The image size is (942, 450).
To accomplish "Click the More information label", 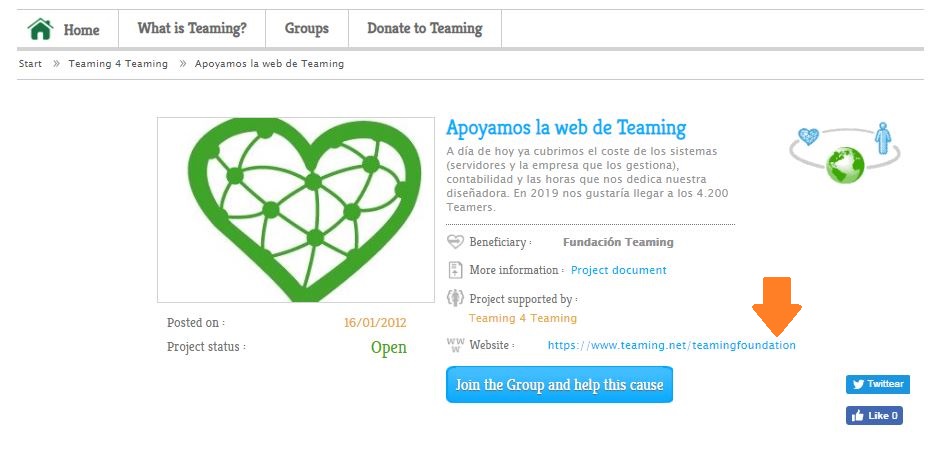I will coord(516,270).
